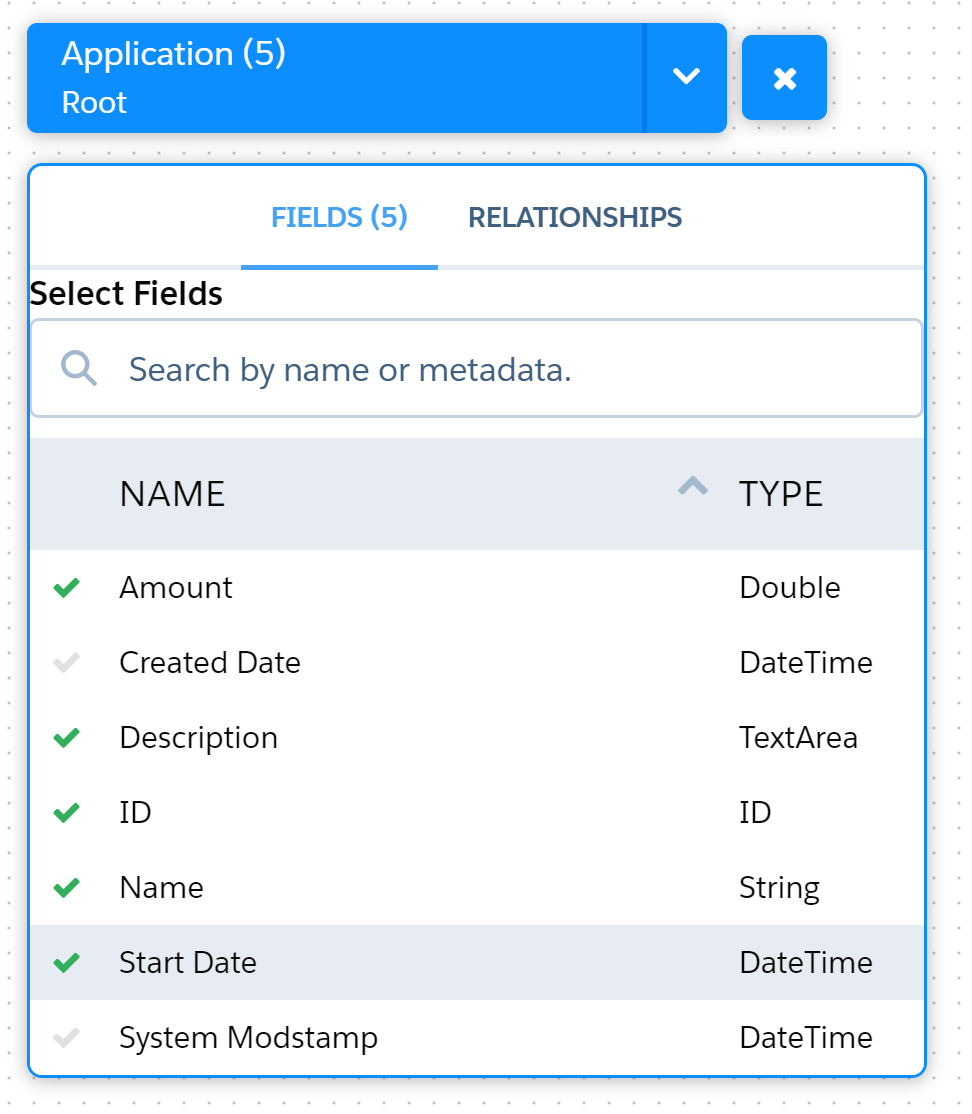Click the System Modstamp row name
The height and width of the screenshot is (1114, 972).
point(249,1038)
